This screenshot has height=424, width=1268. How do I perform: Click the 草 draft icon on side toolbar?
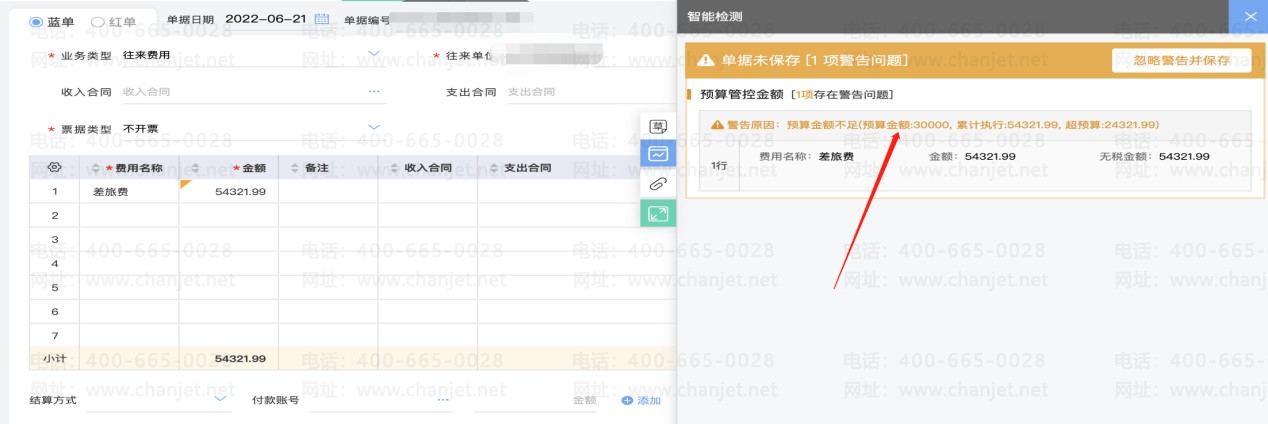[x=658, y=126]
